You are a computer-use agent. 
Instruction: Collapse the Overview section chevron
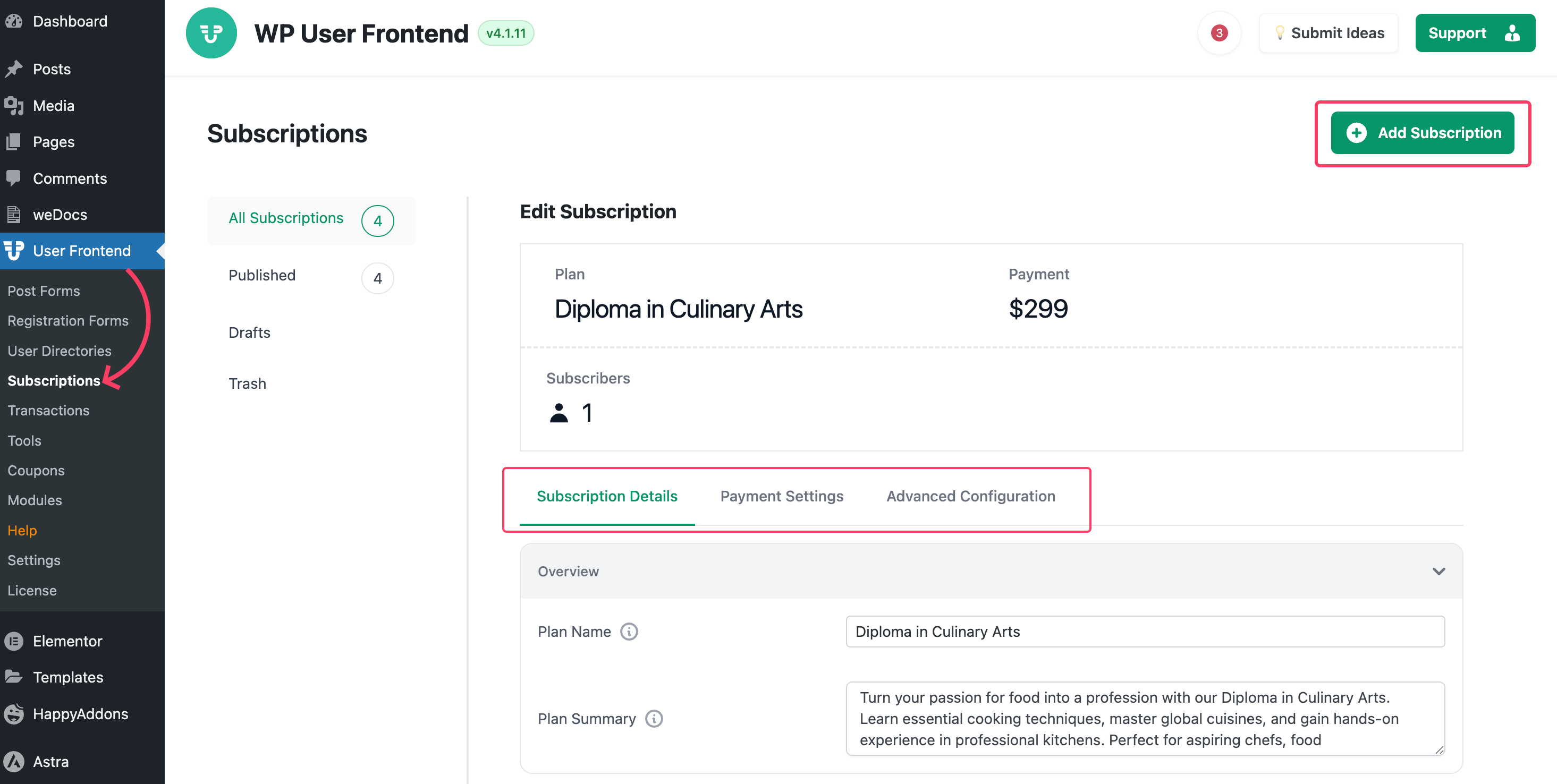tap(1438, 571)
